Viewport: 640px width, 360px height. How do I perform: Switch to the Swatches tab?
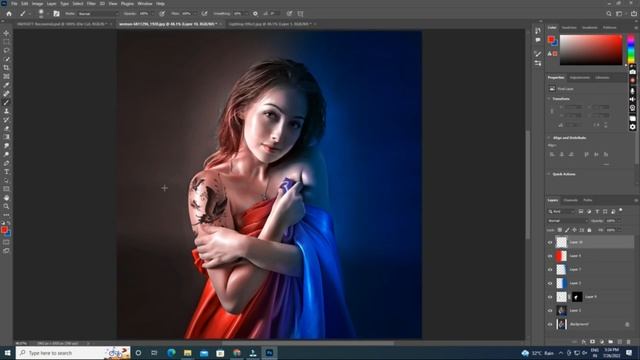(x=569, y=28)
